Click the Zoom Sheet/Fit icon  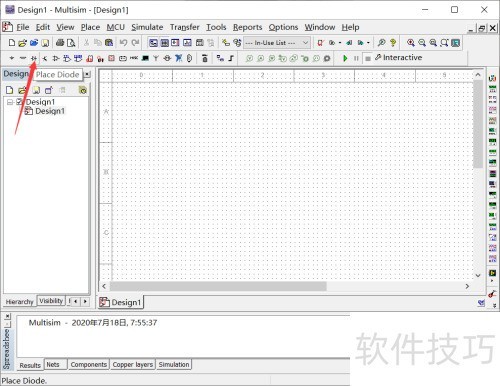[x=444, y=43]
